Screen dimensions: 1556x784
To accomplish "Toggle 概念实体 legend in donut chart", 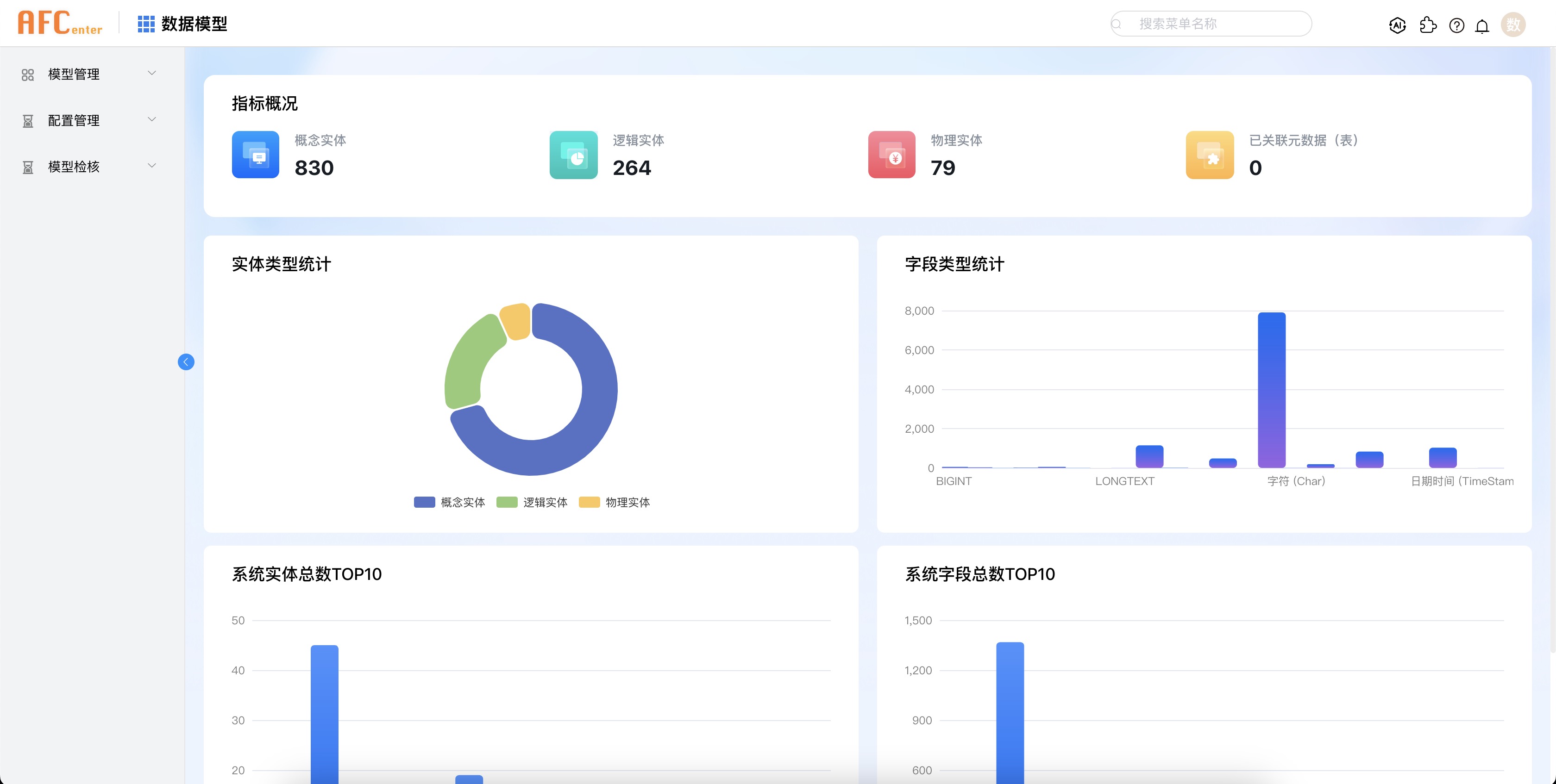I will tap(450, 502).
